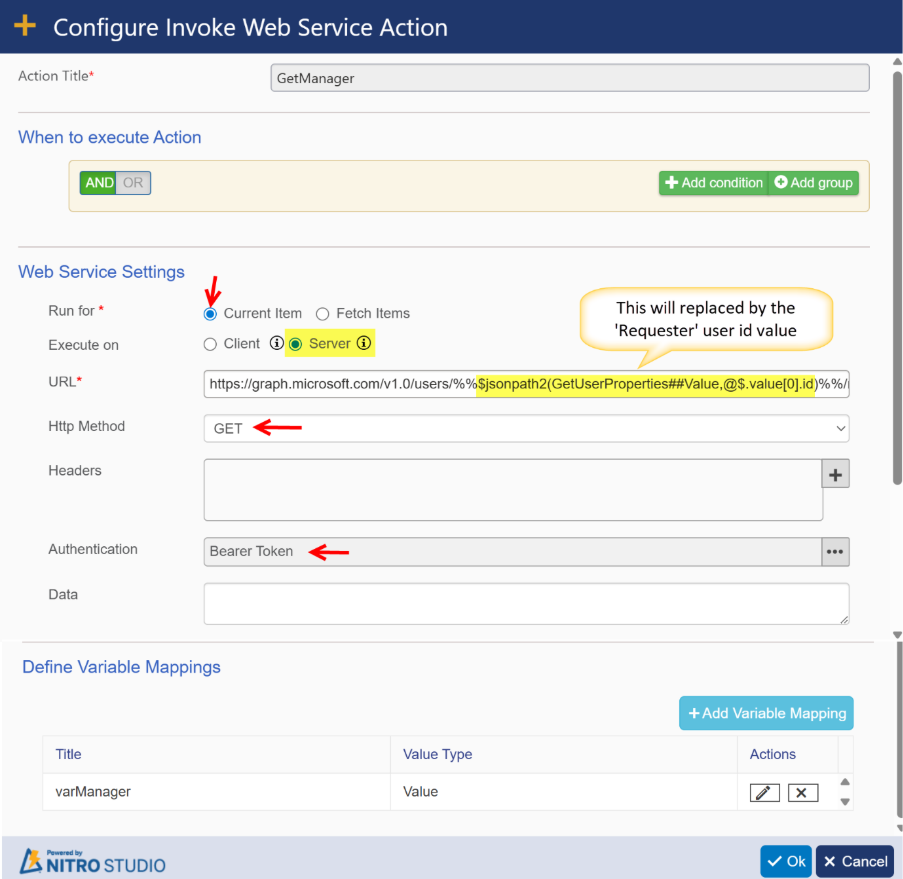Click the Add condition button
903x879 pixels.
click(712, 183)
